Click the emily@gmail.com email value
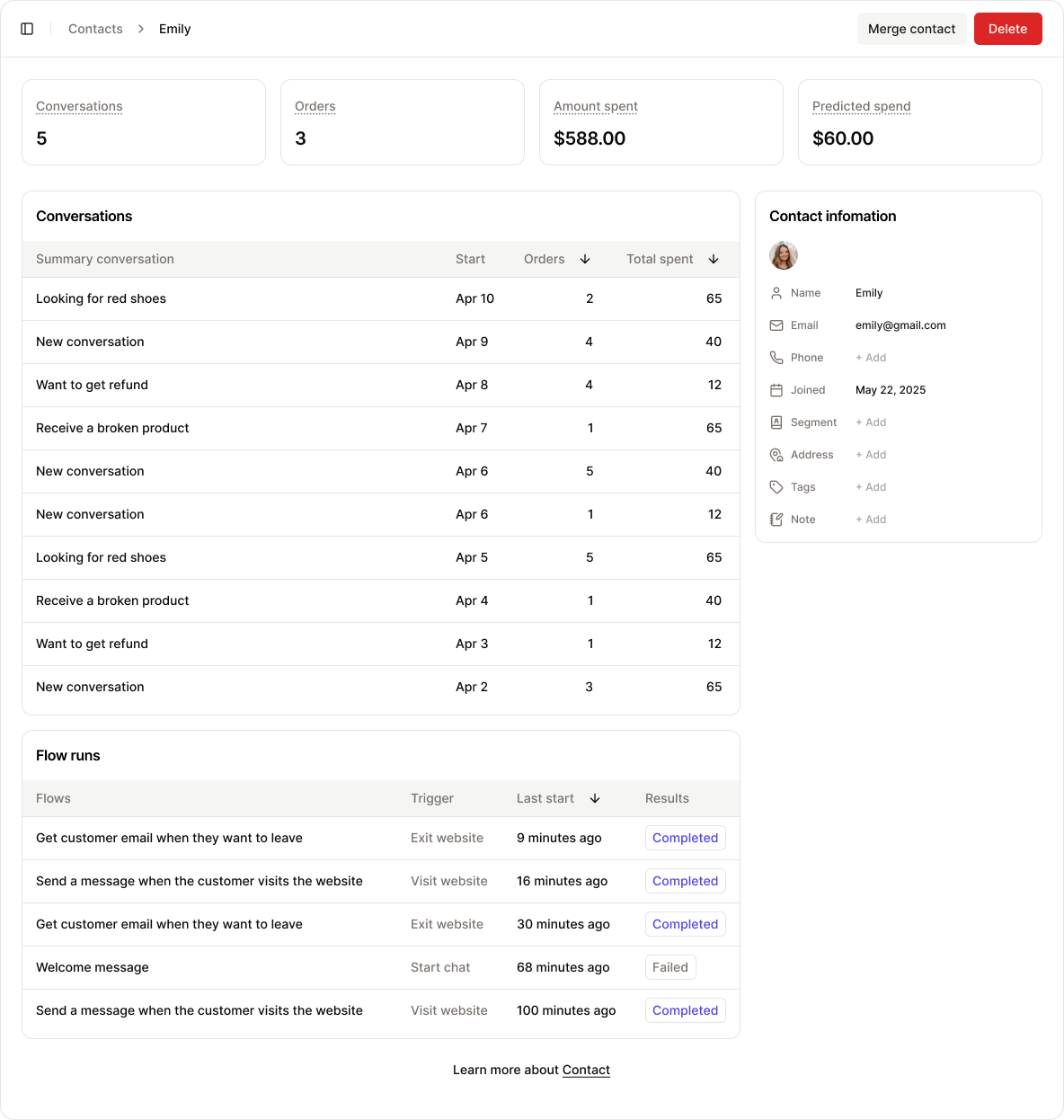 (x=900, y=325)
